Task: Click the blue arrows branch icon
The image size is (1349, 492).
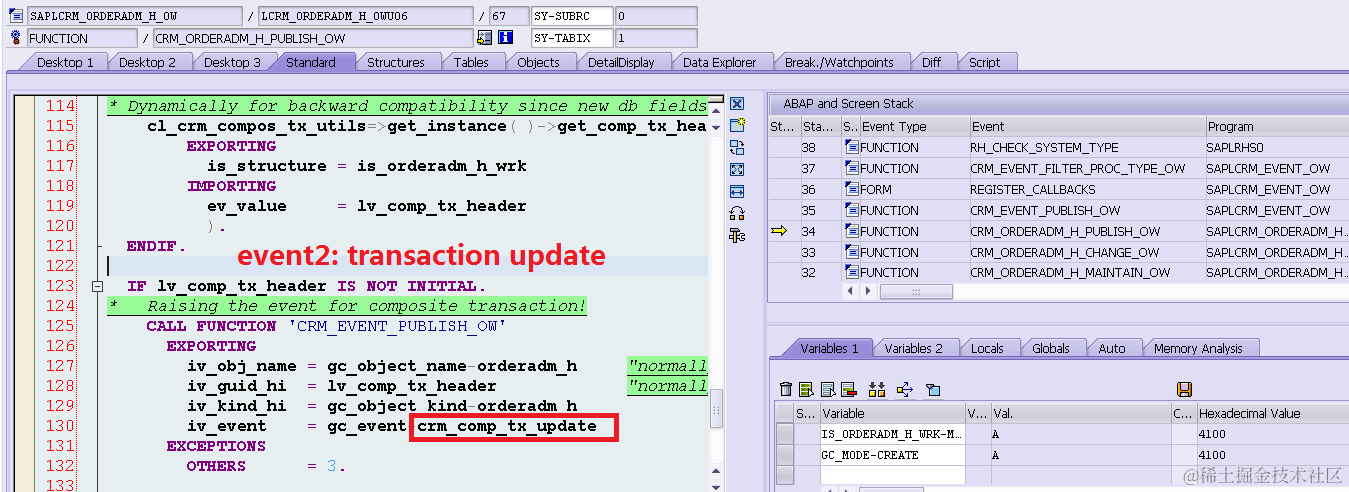Action: (905, 389)
